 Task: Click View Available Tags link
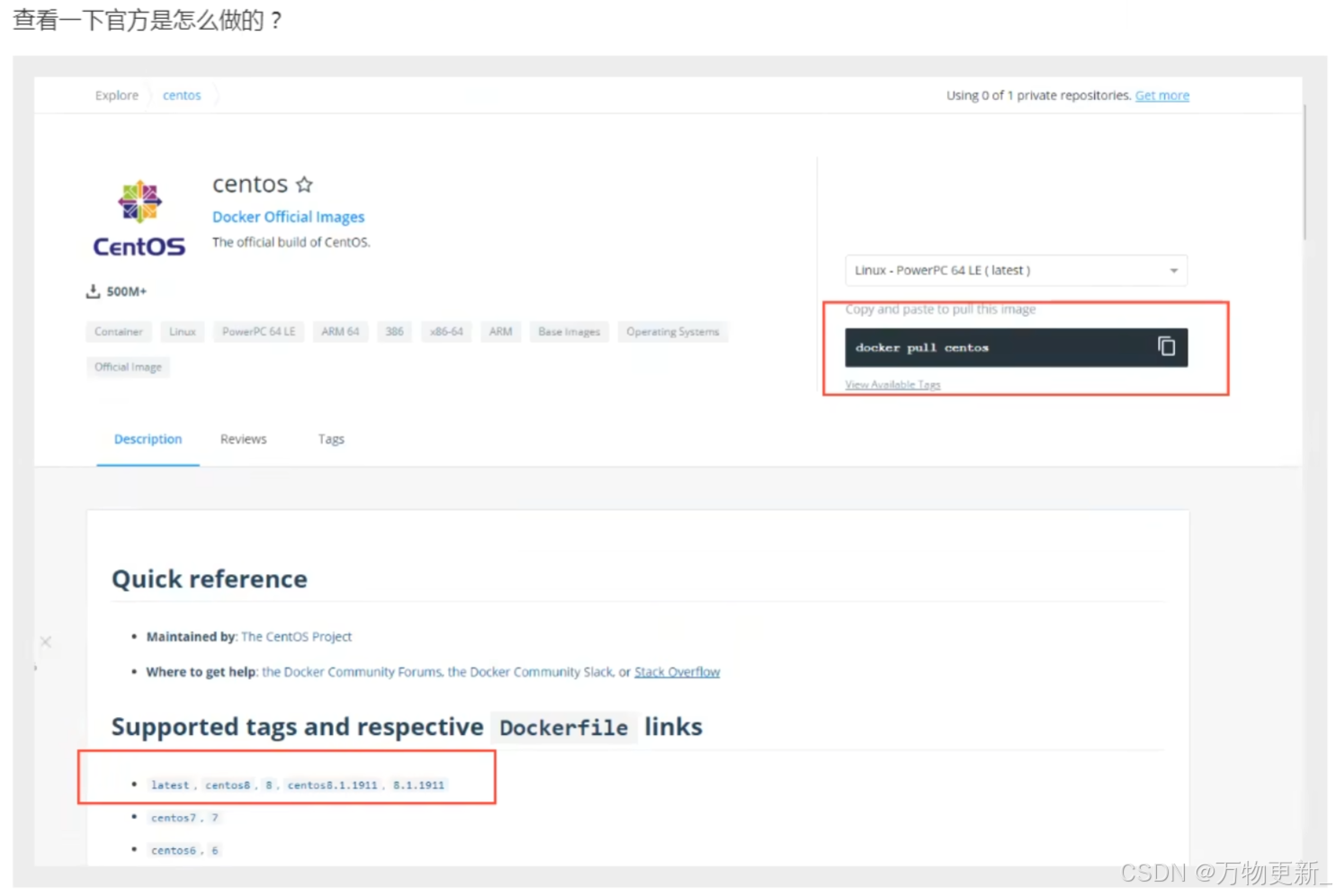pyautogui.click(x=892, y=384)
